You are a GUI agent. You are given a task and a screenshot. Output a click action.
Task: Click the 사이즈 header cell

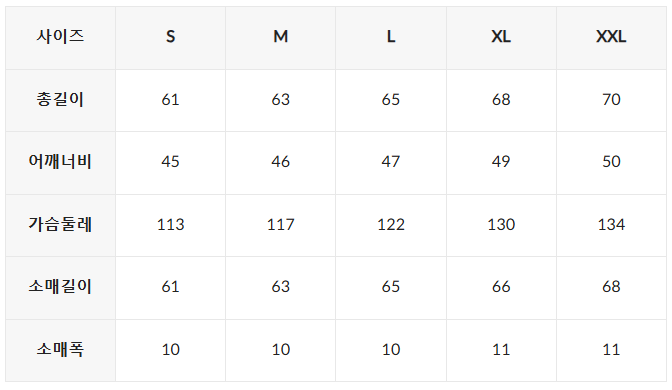coord(60,38)
